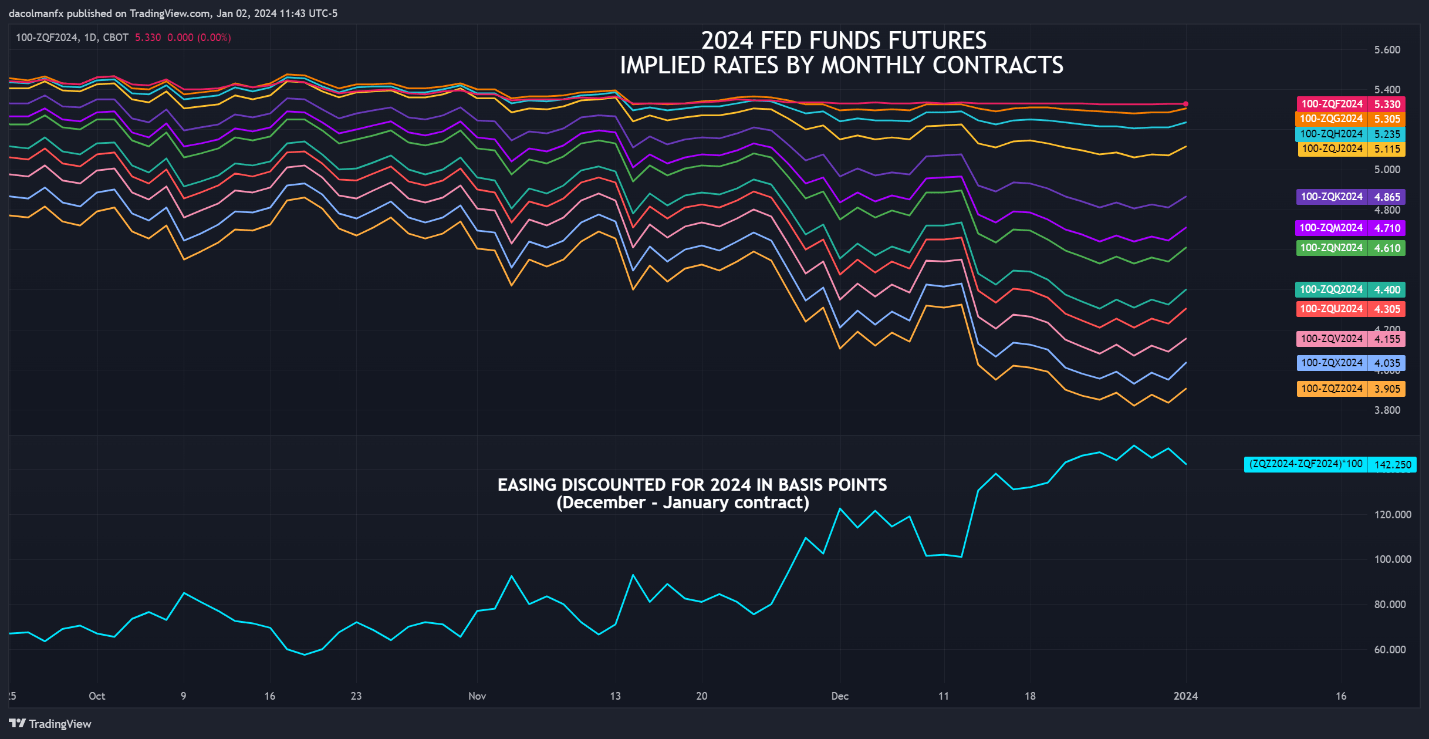This screenshot has height=739, width=1429.
Task: Click the 5.330 price value tag
Action: coord(1388,104)
